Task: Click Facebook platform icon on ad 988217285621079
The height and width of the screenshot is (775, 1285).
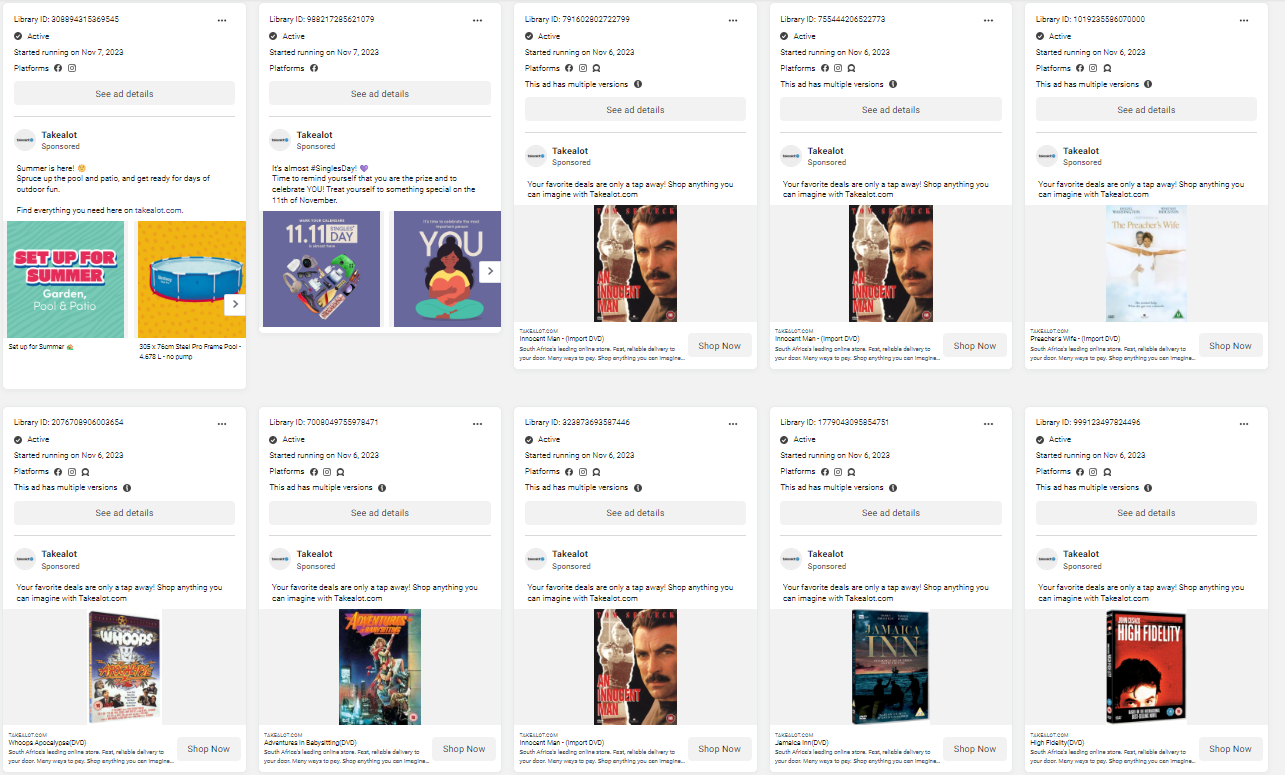Action: click(x=313, y=69)
